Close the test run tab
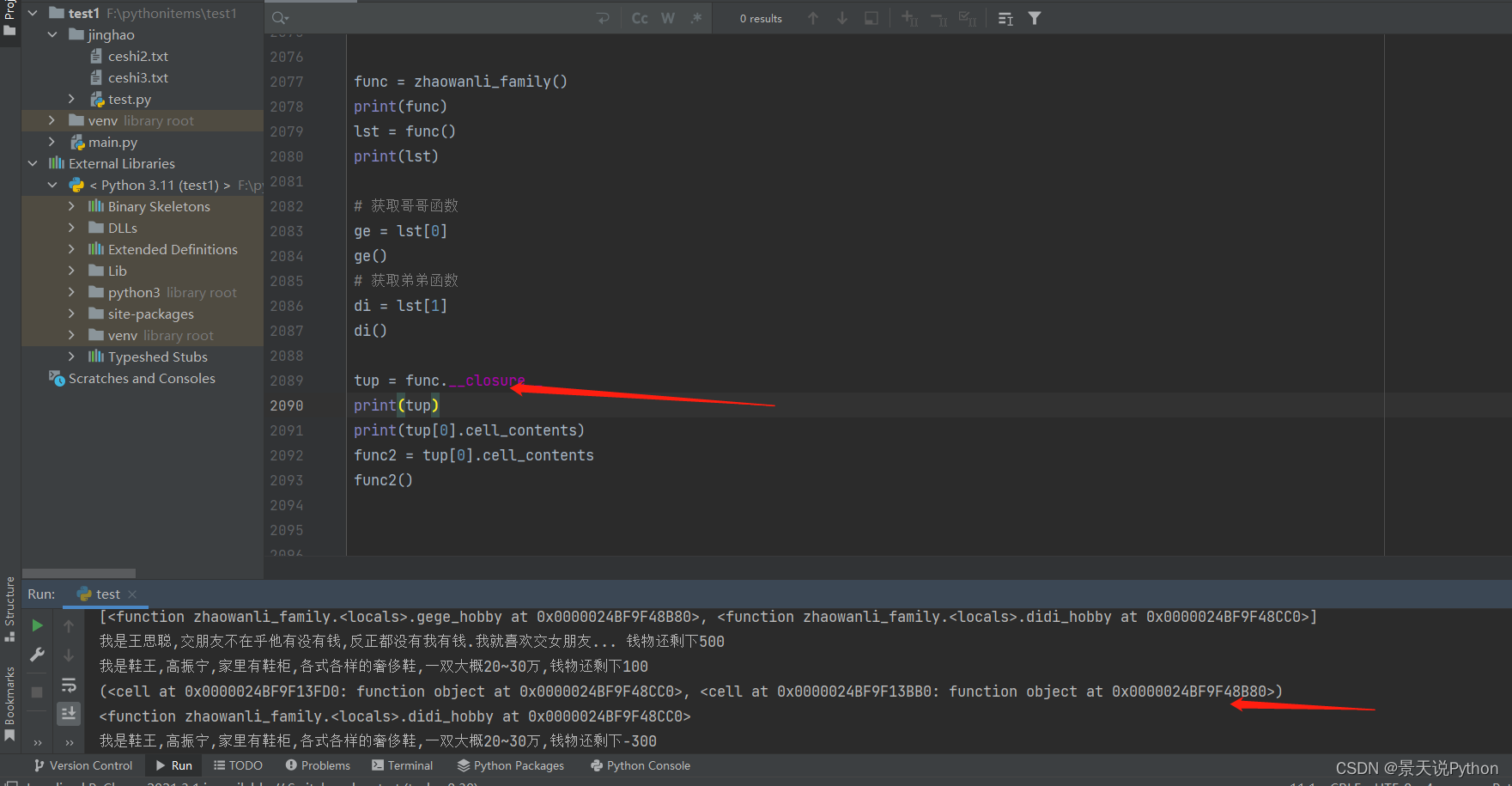This screenshot has width=1512, height=786. (132, 594)
